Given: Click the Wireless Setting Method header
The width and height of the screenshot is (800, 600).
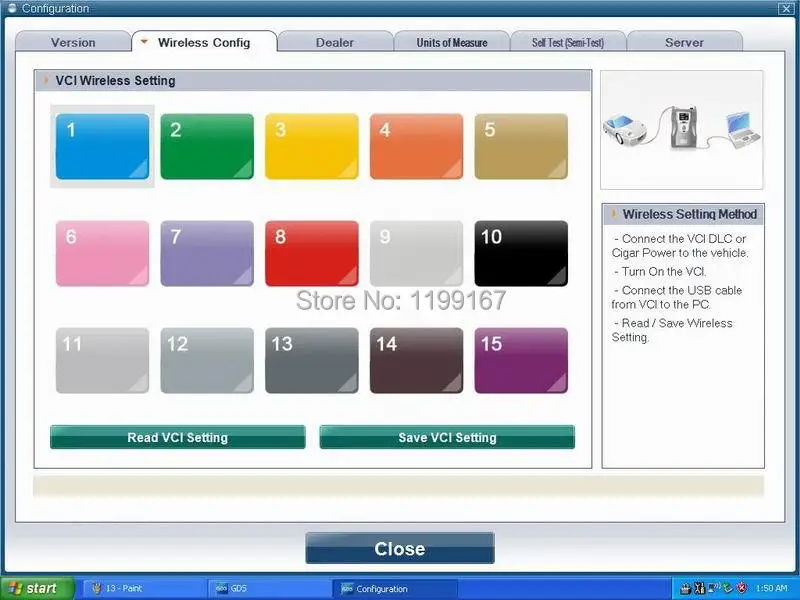Looking at the screenshot, I should tap(683, 214).
